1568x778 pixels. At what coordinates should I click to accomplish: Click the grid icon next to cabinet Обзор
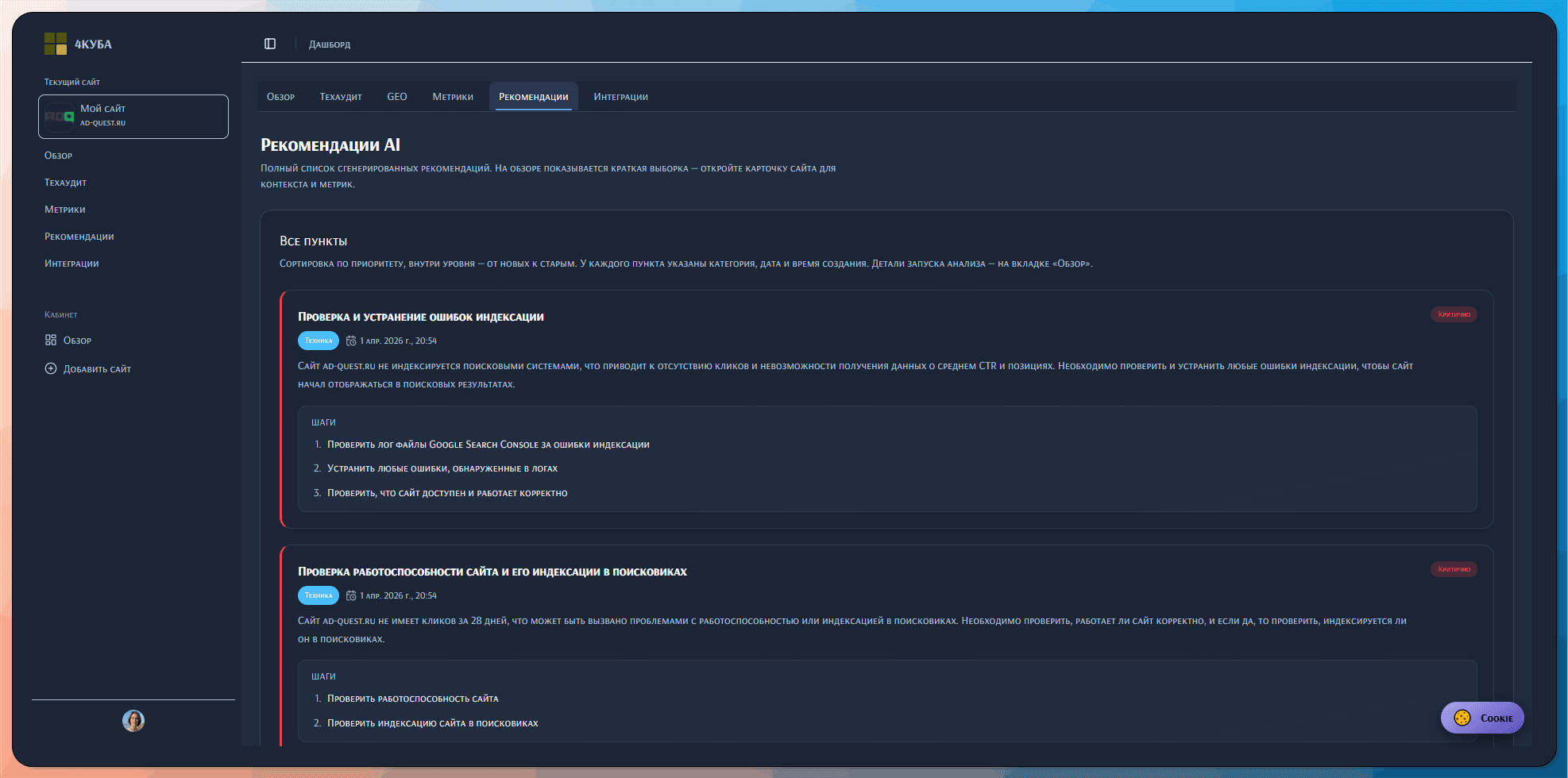point(51,340)
